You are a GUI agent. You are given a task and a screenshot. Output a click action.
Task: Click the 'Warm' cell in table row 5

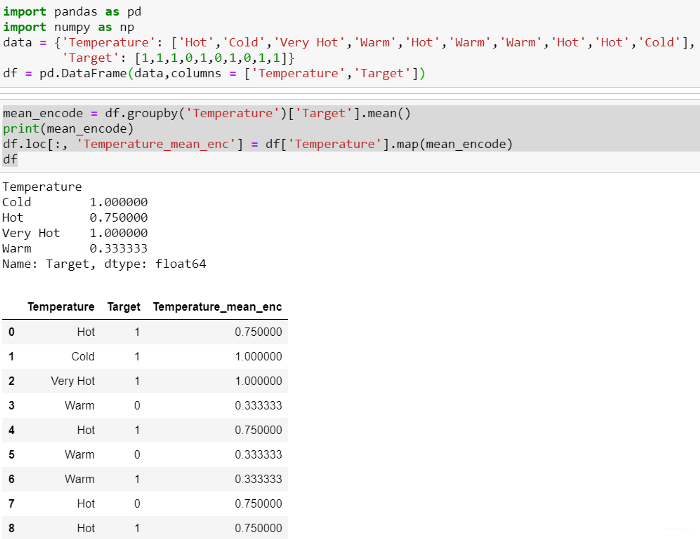pos(79,455)
